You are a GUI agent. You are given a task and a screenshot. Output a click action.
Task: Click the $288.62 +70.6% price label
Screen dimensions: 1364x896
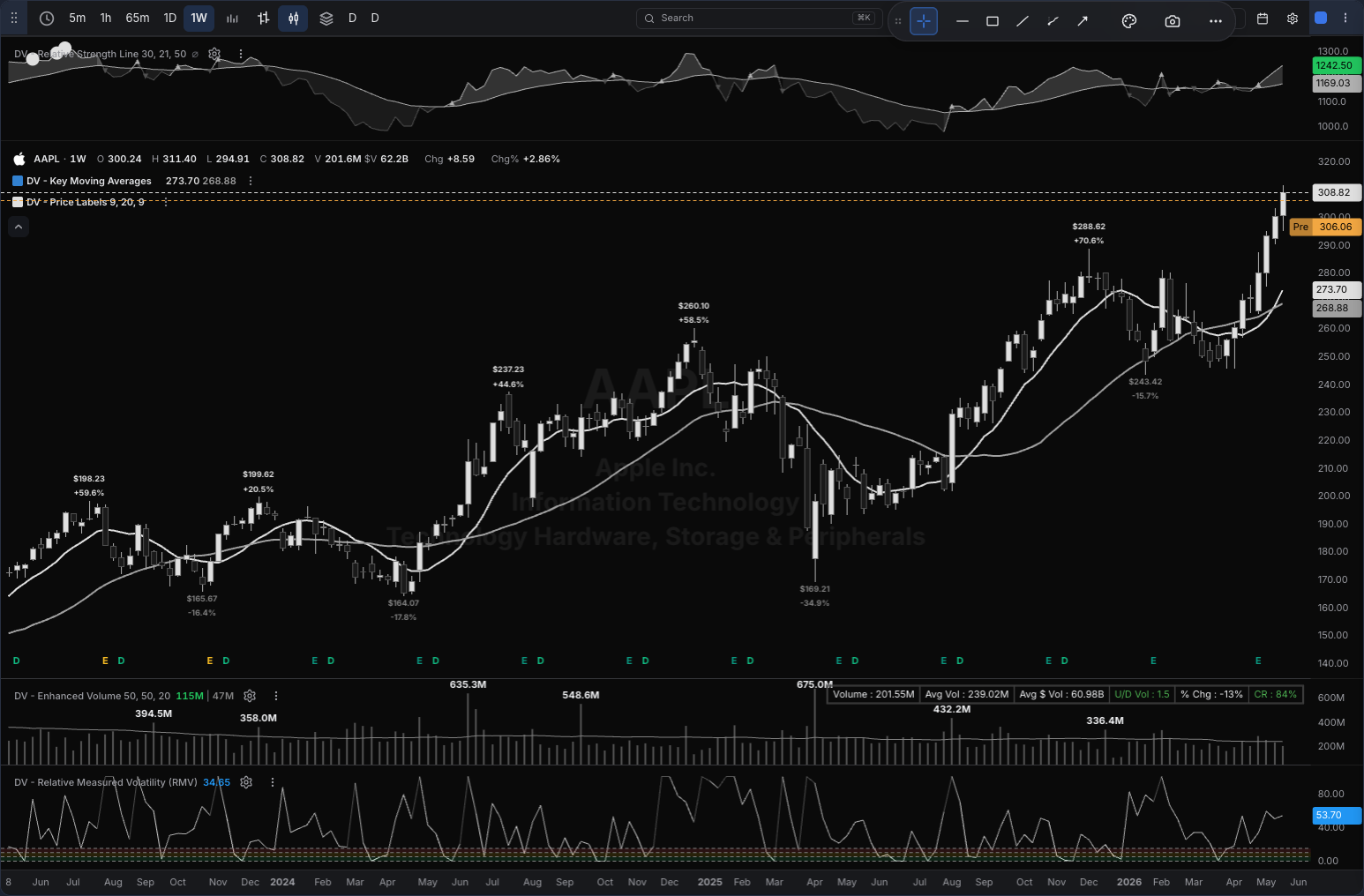click(x=1089, y=234)
